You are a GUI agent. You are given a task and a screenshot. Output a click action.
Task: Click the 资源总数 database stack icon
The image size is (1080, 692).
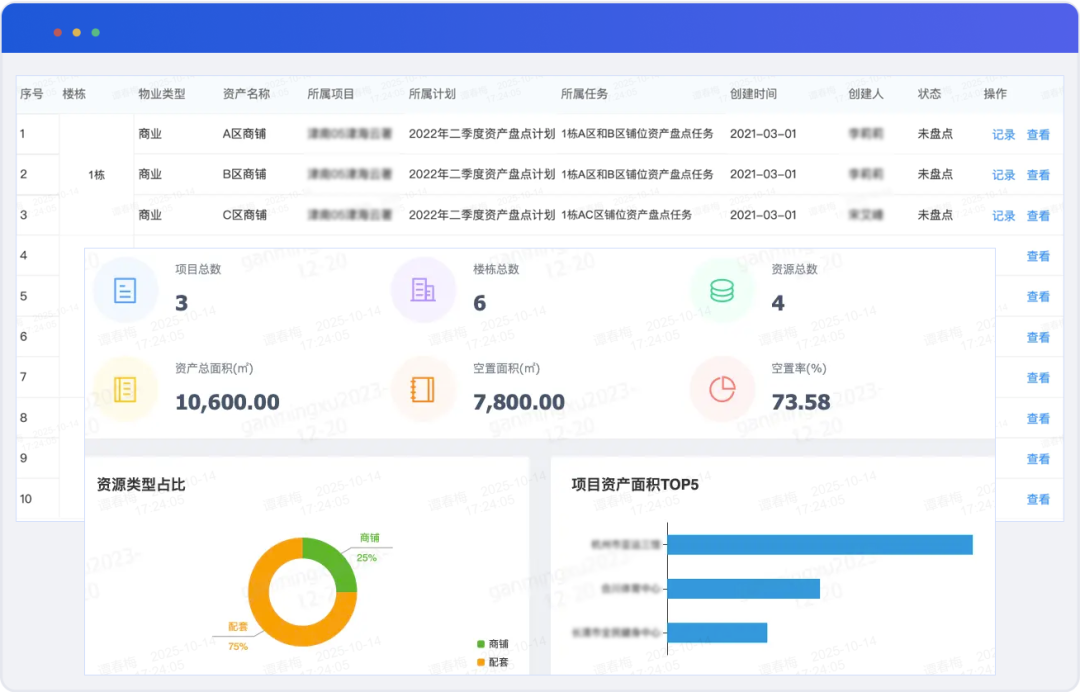(721, 290)
